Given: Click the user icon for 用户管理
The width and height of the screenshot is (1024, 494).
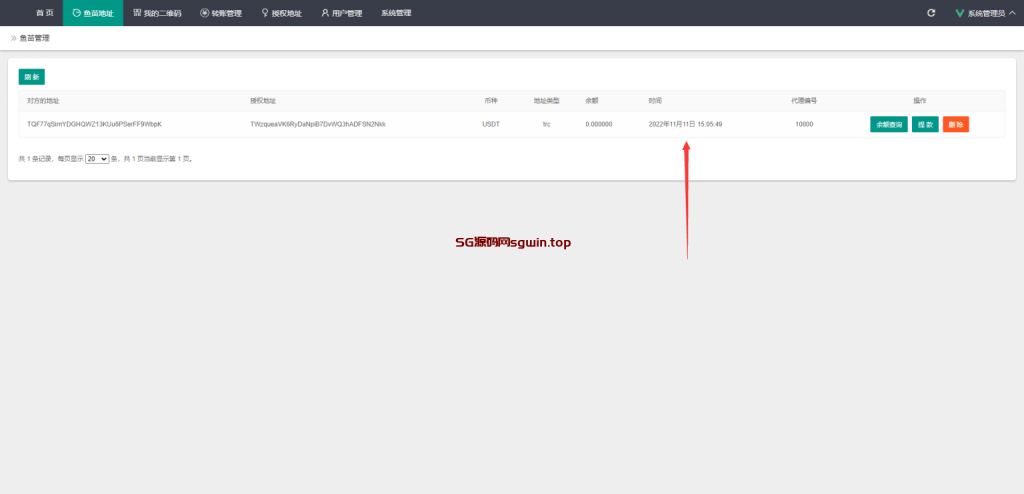Looking at the screenshot, I should 325,13.
